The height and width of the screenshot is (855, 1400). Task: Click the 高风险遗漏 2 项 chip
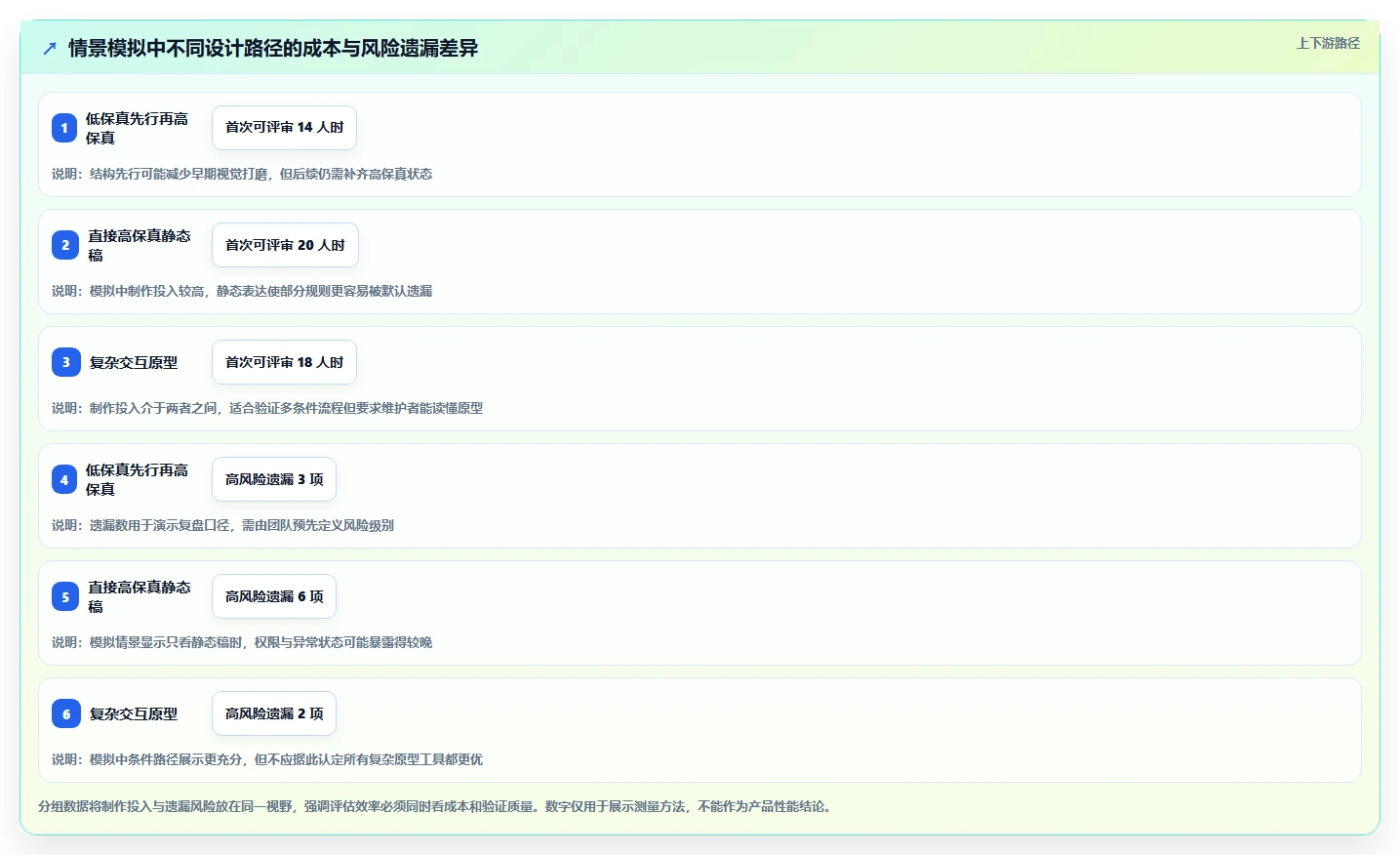(x=274, y=713)
